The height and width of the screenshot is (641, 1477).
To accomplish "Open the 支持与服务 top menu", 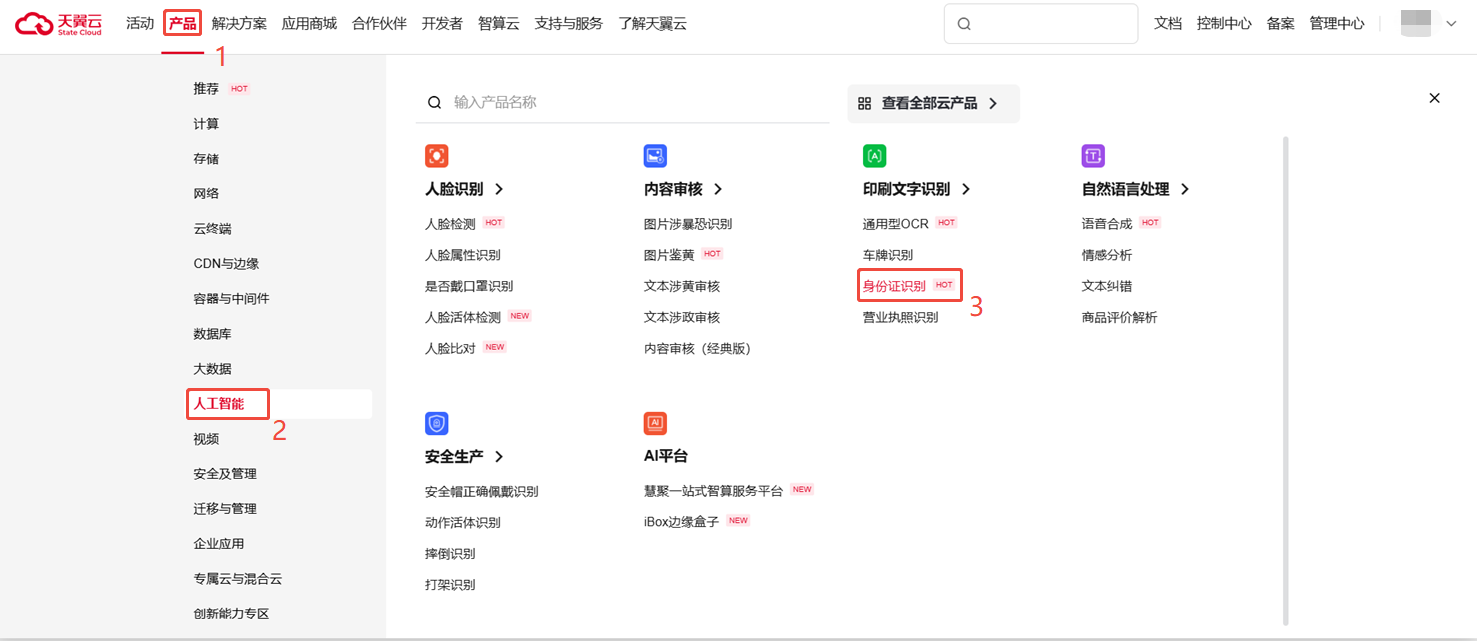I will click(569, 23).
